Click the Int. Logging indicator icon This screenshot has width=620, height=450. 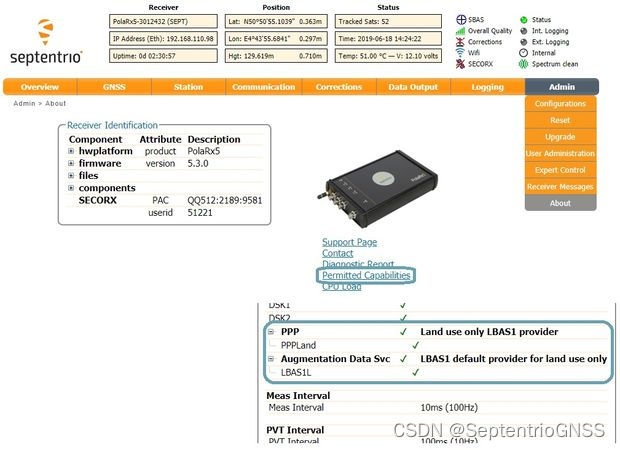(x=524, y=31)
